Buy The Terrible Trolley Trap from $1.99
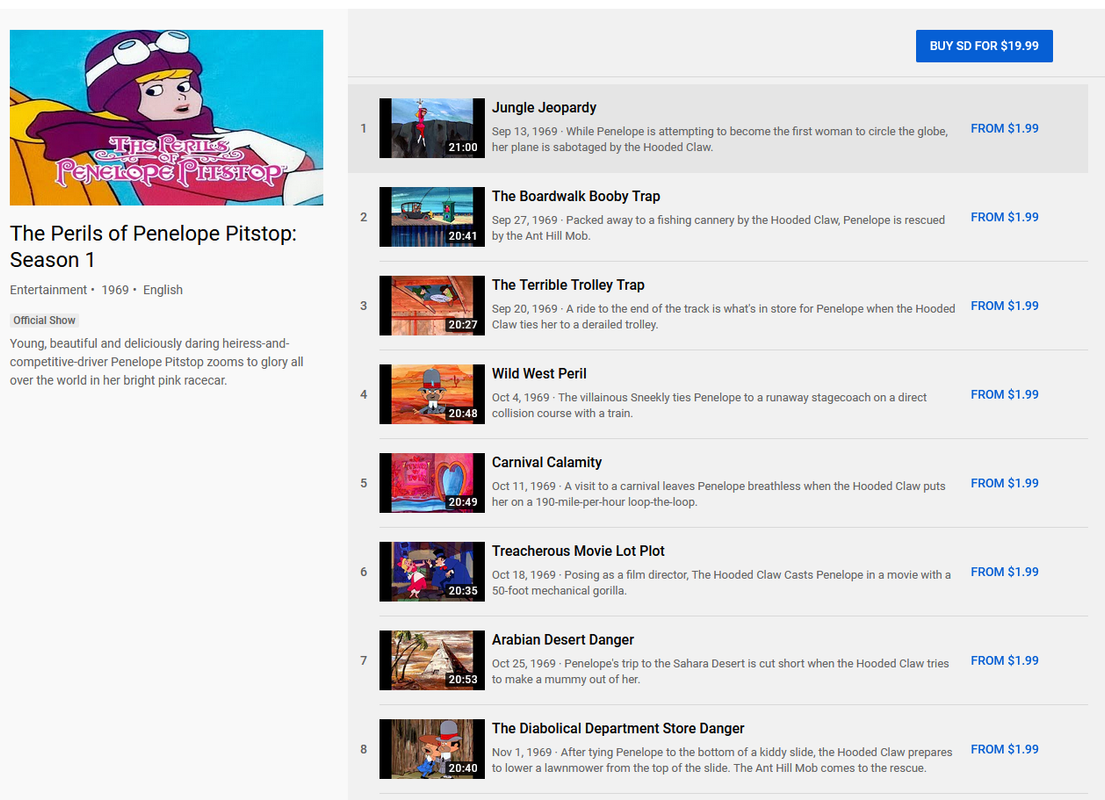 tap(1005, 306)
